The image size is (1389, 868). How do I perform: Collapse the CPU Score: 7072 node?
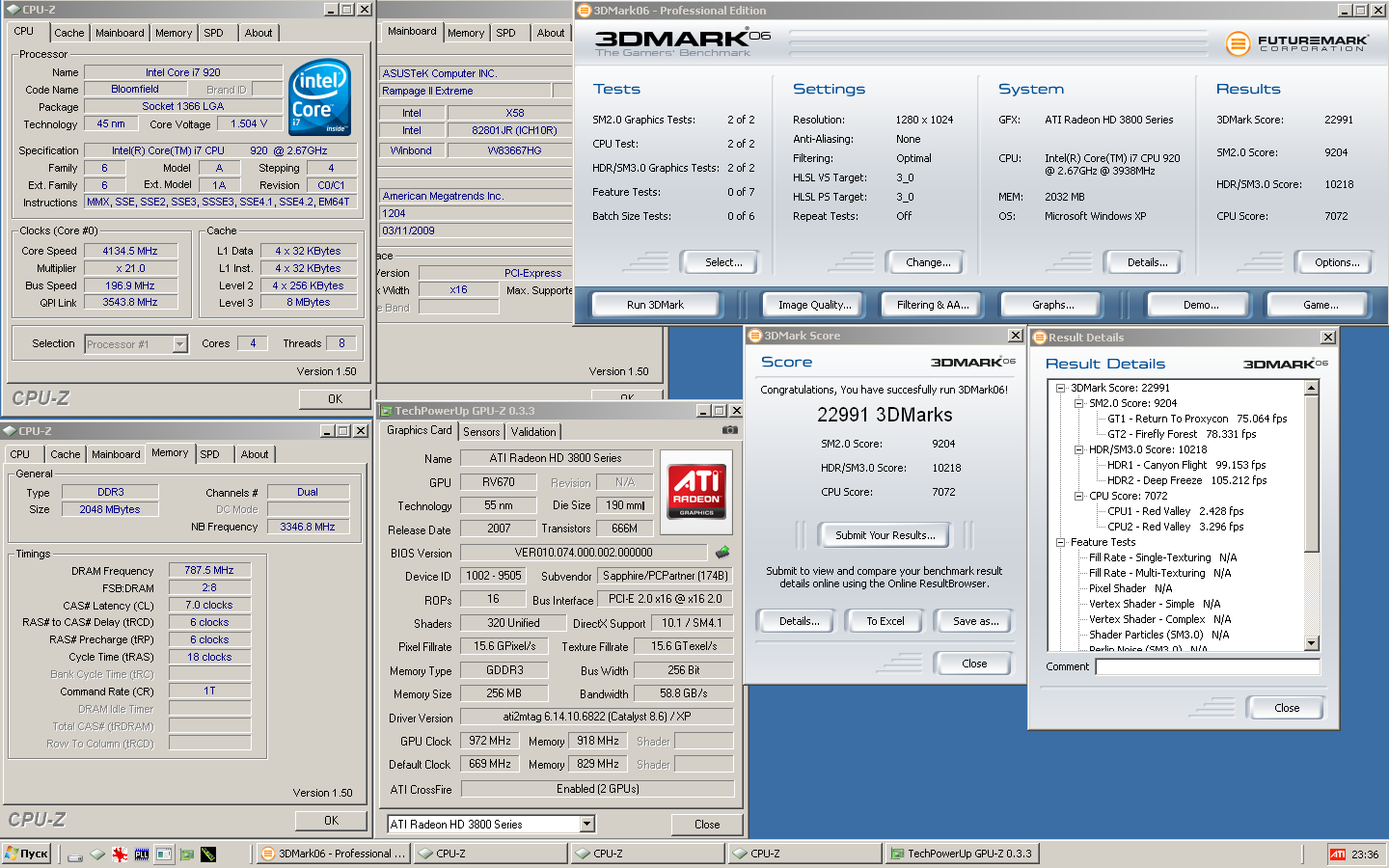coord(1078,496)
